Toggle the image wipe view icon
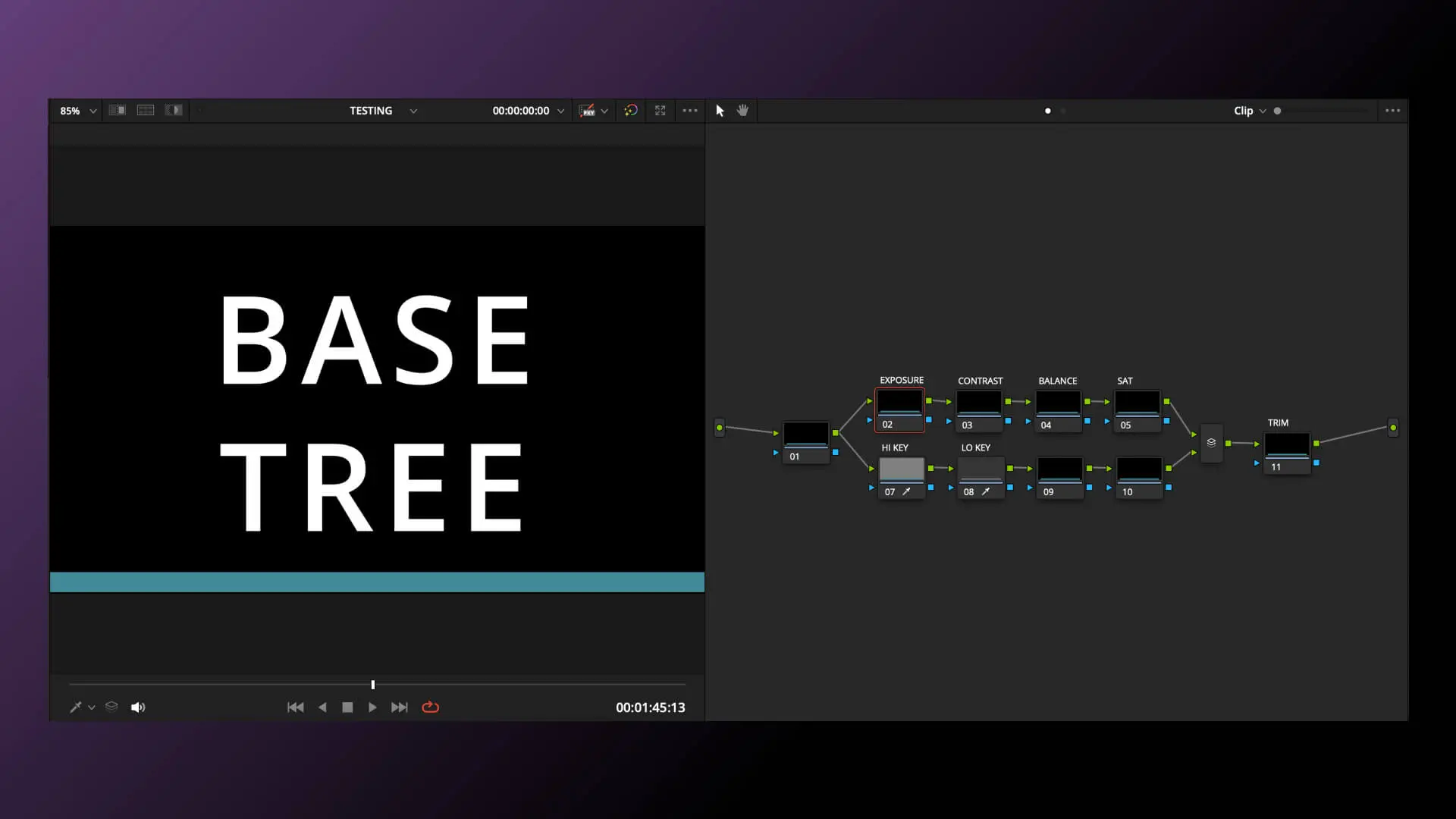1456x819 pixels. [x=117, y=110]
